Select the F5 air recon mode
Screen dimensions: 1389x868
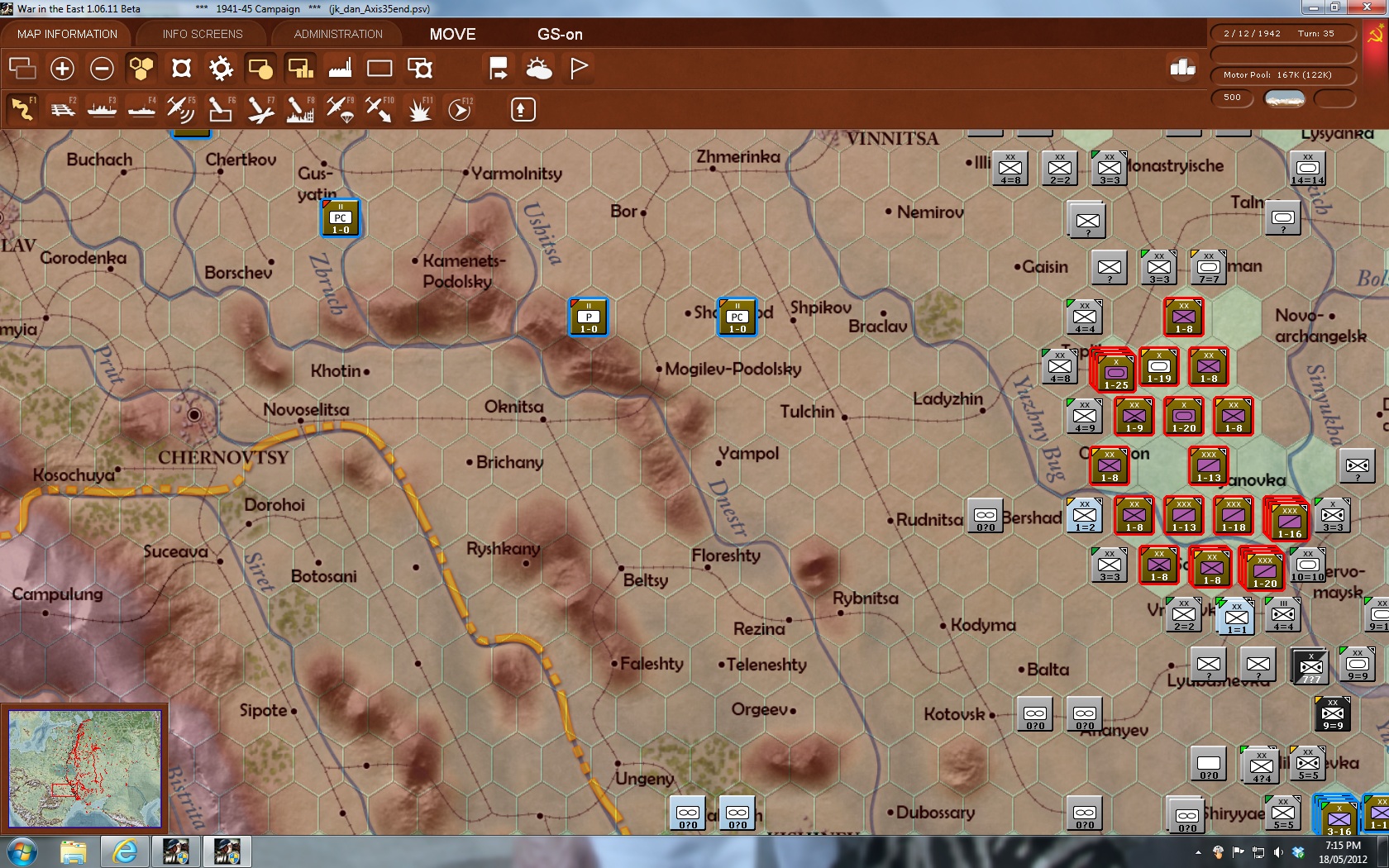coord(181,109)
